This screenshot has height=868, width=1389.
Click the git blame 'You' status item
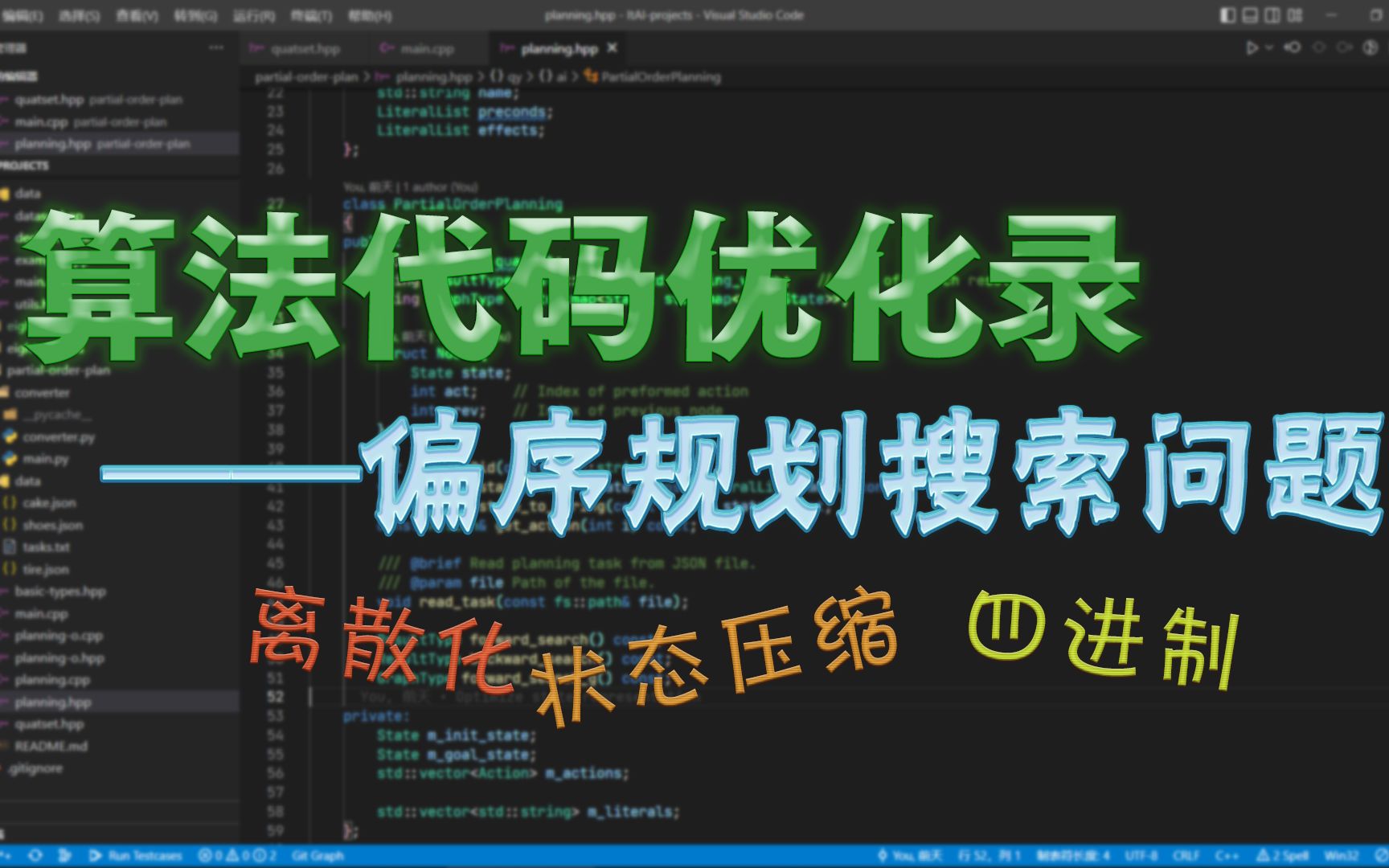click(909, 856)
